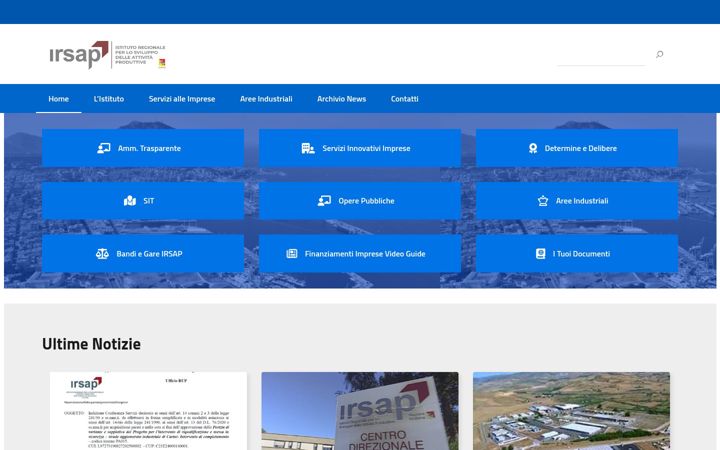
Task: Select the Ultime Notizie heading
Action: pos(91,344)
